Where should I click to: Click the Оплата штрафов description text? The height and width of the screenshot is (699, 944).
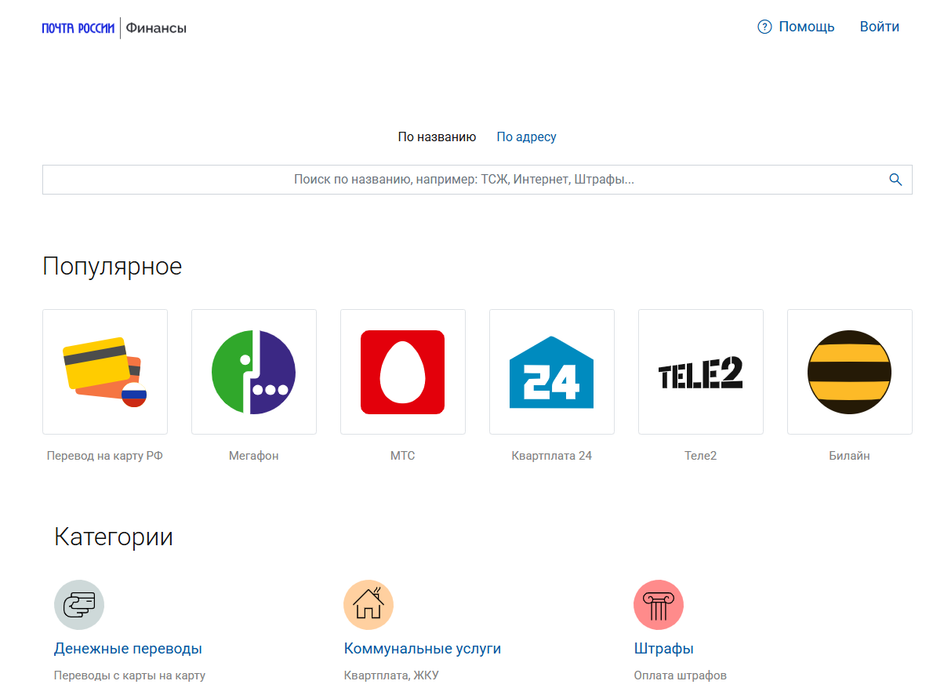pyautogui.click(x=680, y=676)
